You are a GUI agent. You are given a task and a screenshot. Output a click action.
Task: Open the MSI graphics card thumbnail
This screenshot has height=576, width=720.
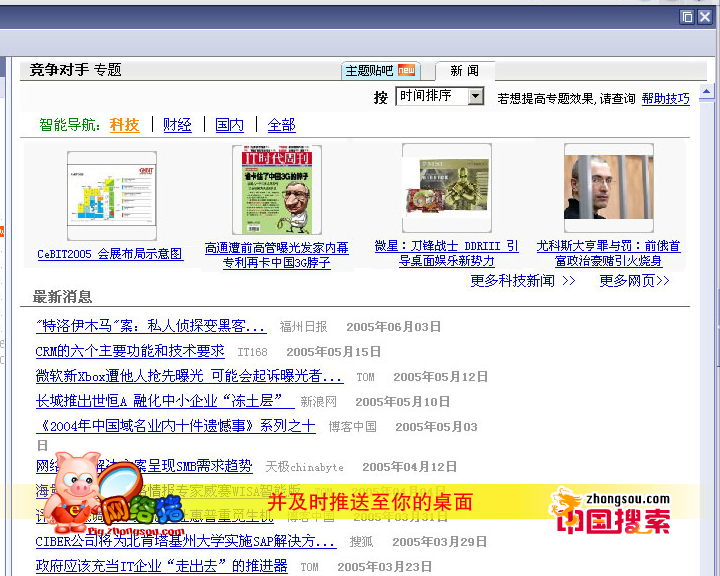tap(447, 188)
